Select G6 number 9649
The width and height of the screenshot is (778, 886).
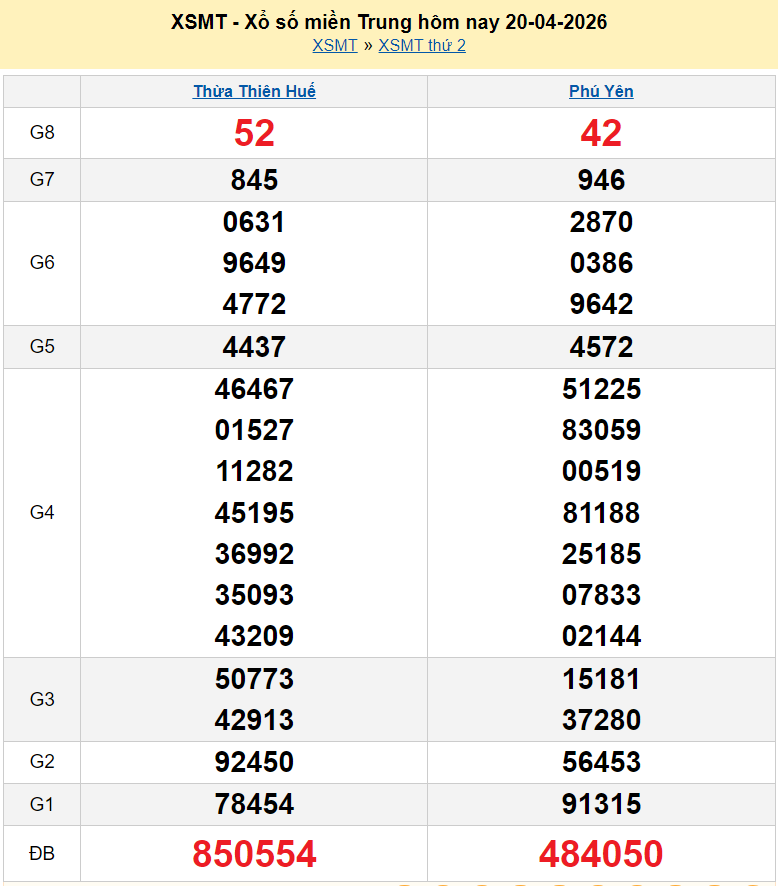click(x=254, y=263)
